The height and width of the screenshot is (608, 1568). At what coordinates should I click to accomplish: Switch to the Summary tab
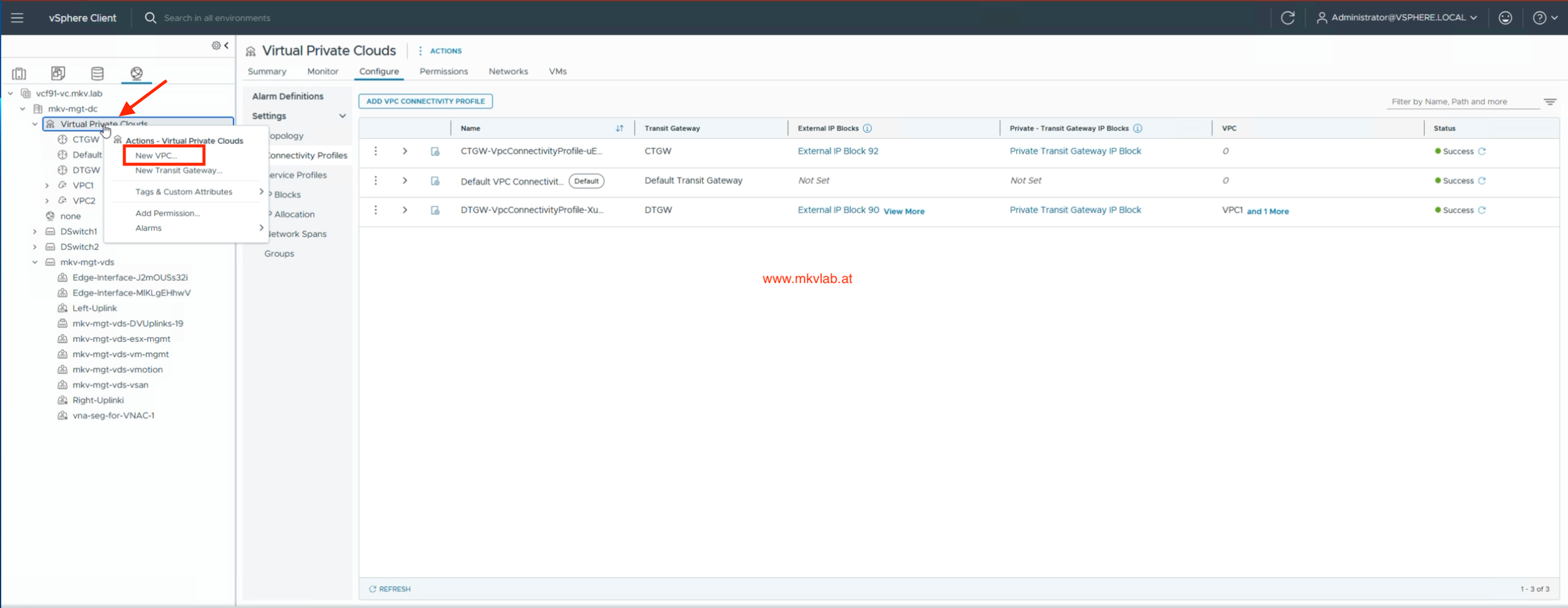pos(267,72)
